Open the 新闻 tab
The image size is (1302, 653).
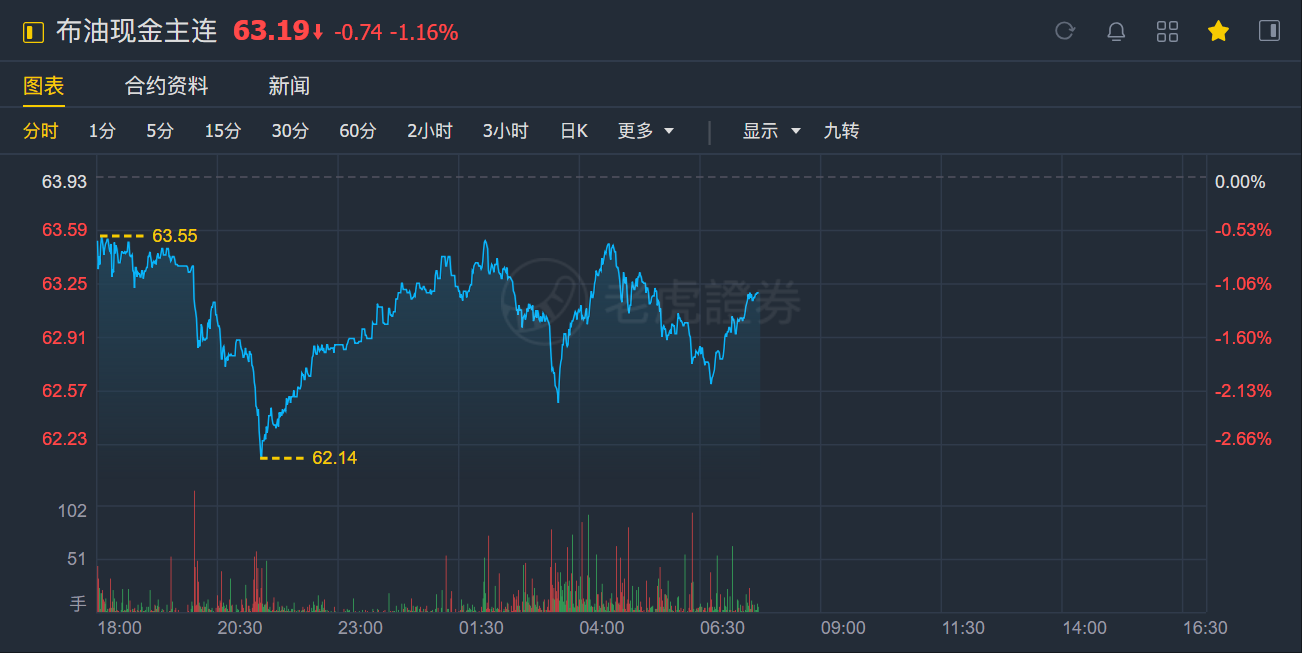tap(289, 86)
